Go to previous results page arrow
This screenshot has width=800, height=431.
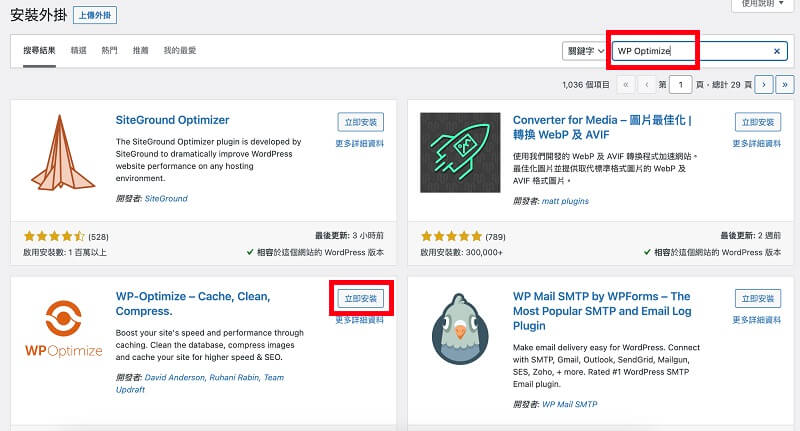(646, 85)
